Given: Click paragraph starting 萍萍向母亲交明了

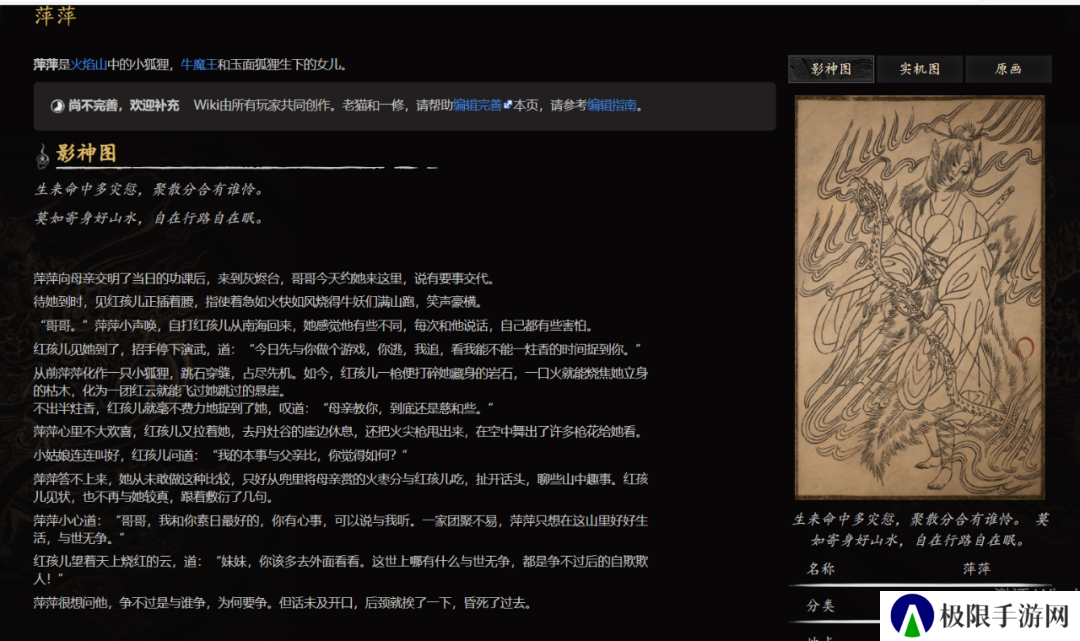Looking at the screenshot, I should coord(264,279).
